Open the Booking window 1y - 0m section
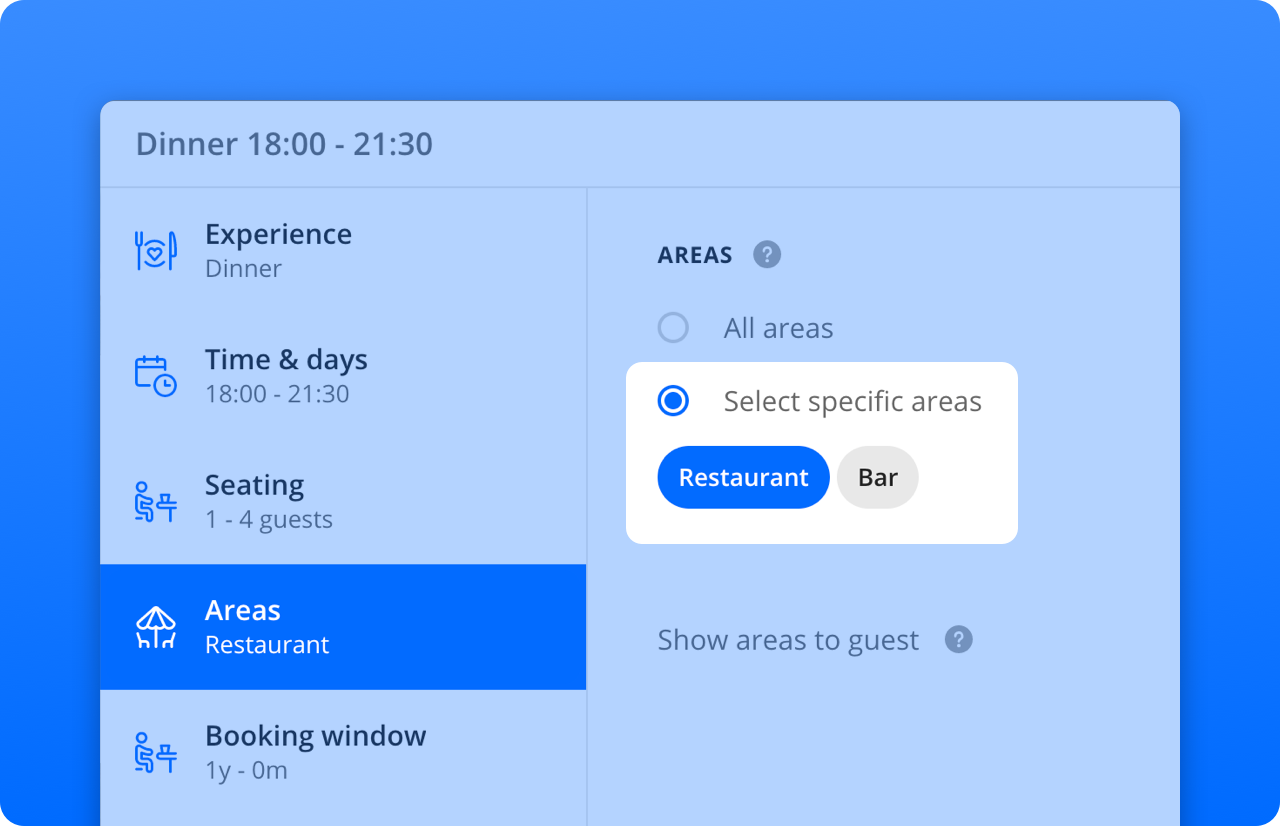Screen dimensions: 1280x826 point(343,753)
